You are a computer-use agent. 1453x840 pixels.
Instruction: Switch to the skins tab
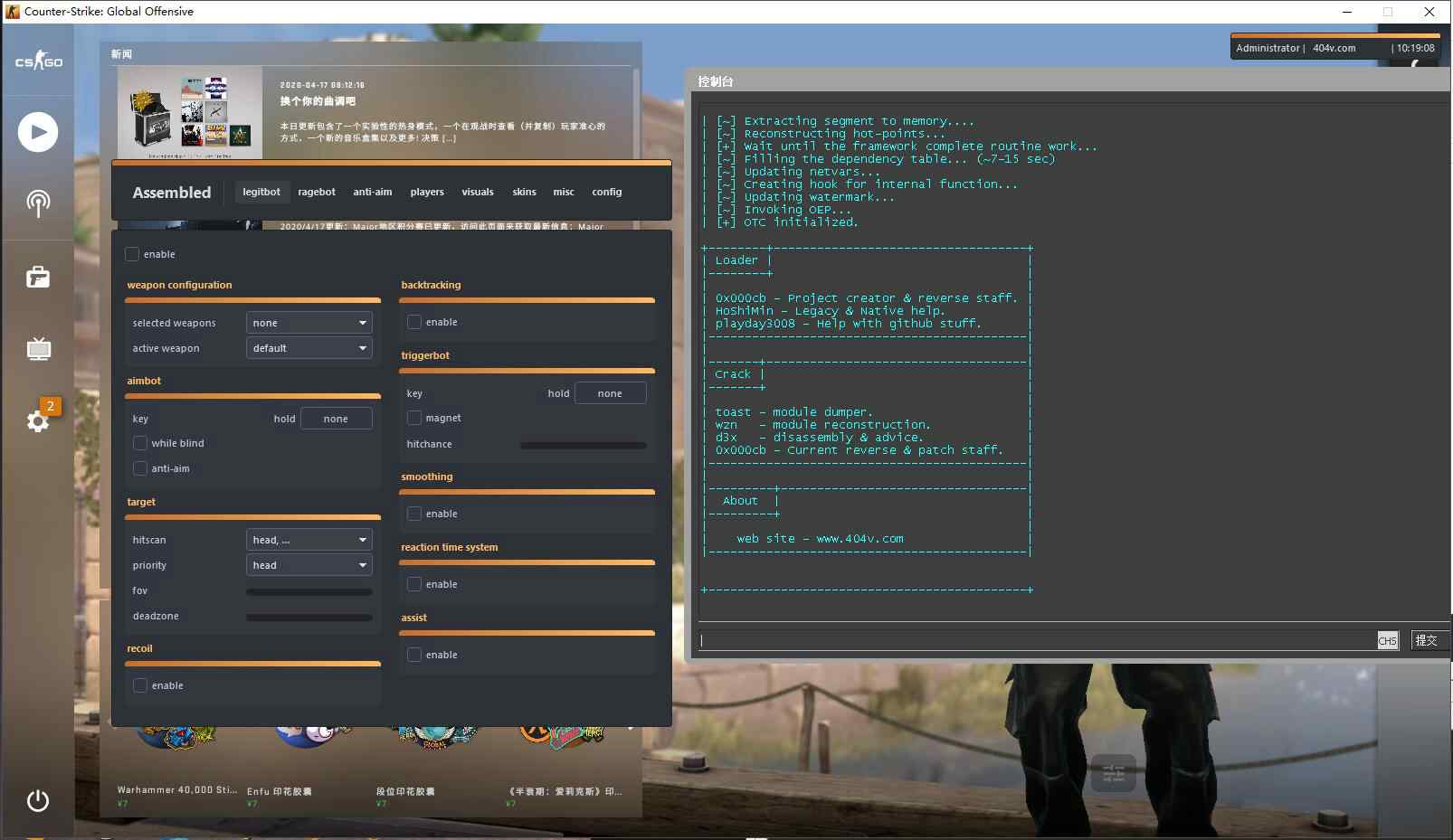pos(525,192)
